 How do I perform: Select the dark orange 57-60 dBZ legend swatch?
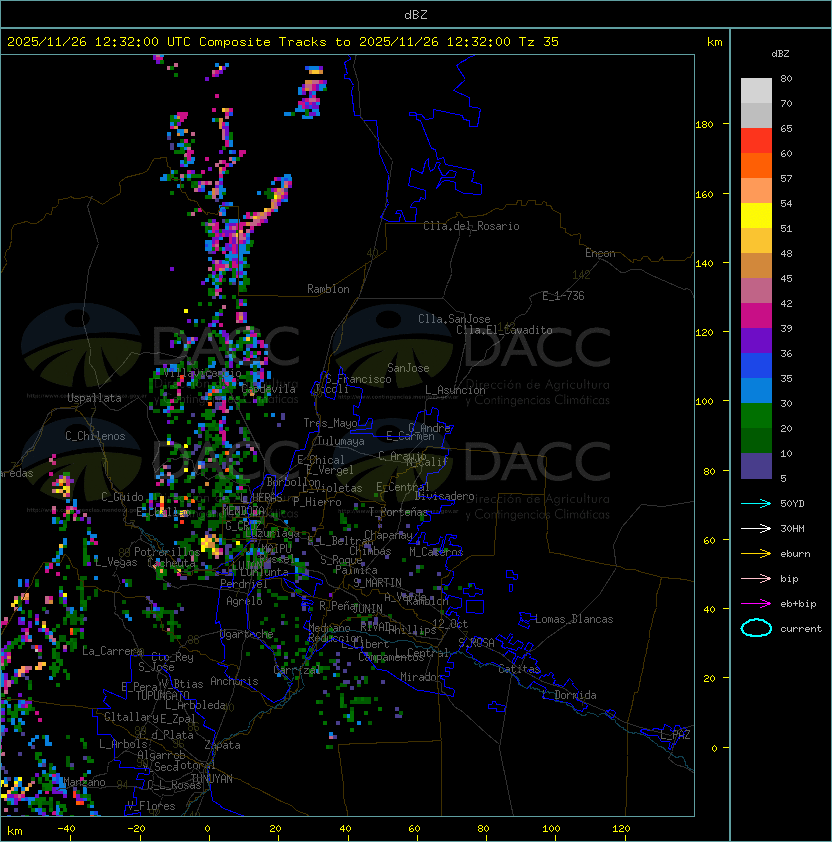tap(756, 165)
